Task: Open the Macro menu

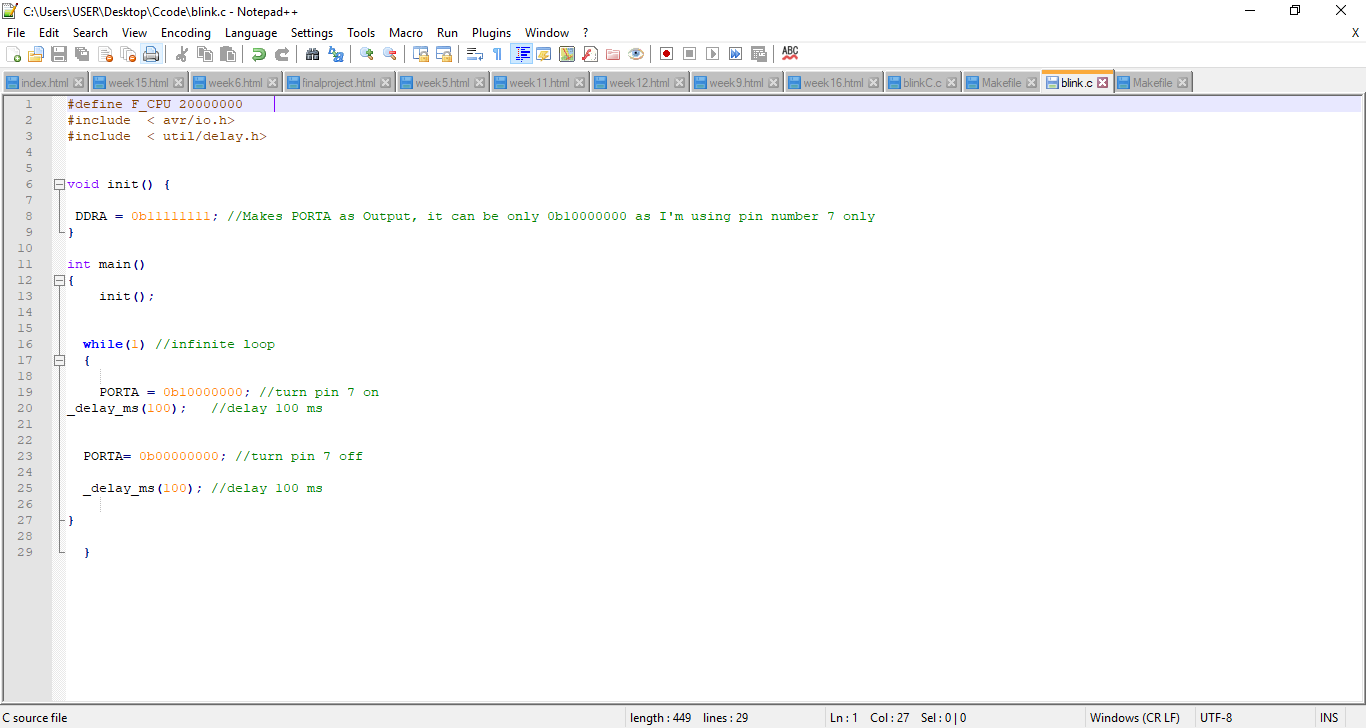Action: point(406,33)
